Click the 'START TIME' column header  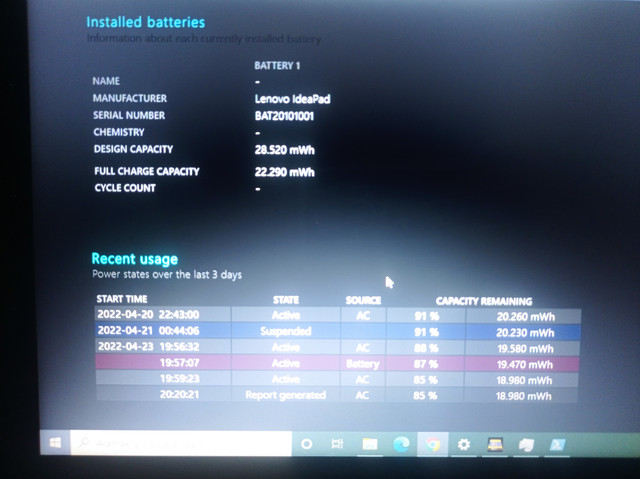point(122,299)
